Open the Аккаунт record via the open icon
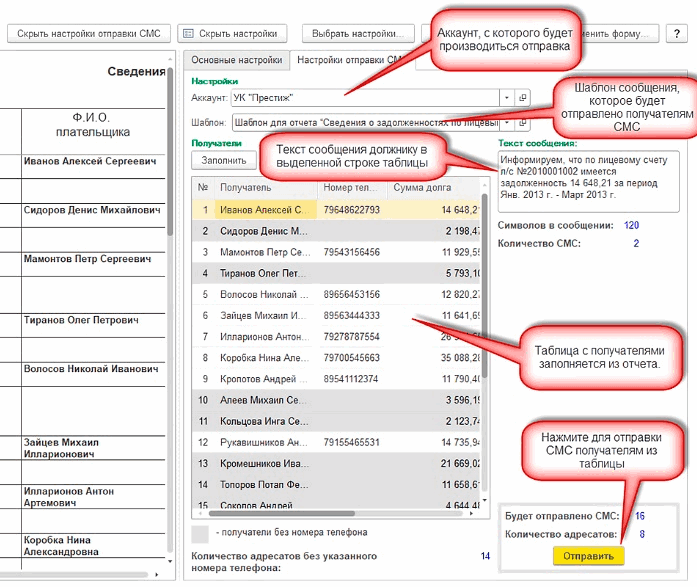 pos(522,98)
